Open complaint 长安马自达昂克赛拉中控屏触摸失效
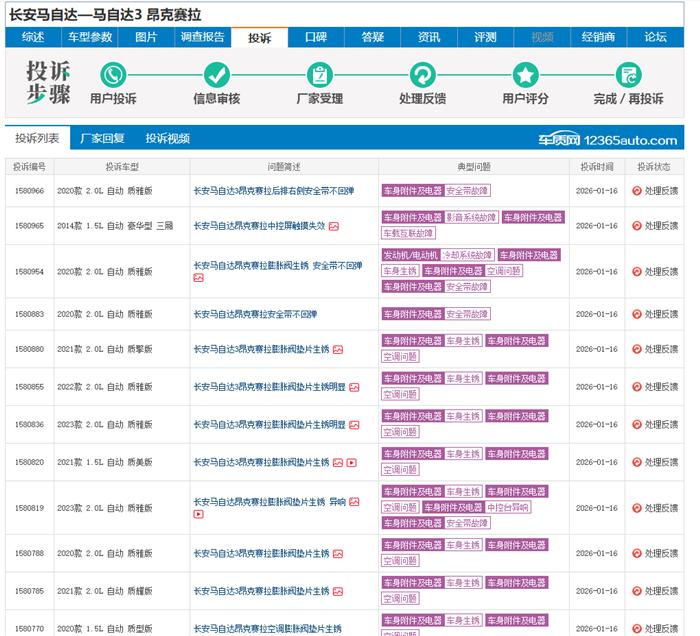This screenshot has height=636, width=700. 259,226
